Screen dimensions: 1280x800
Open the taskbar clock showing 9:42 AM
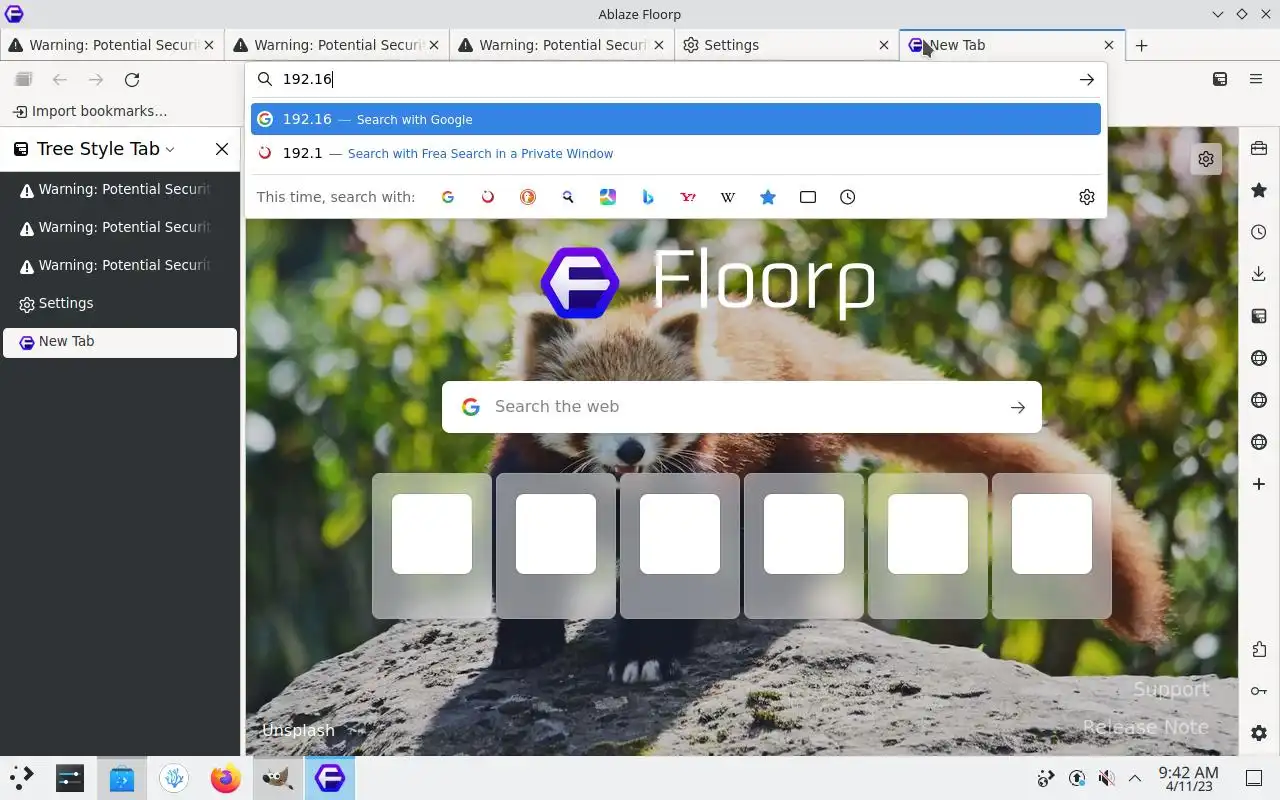pyautogui.click(x=1188, y=778)
